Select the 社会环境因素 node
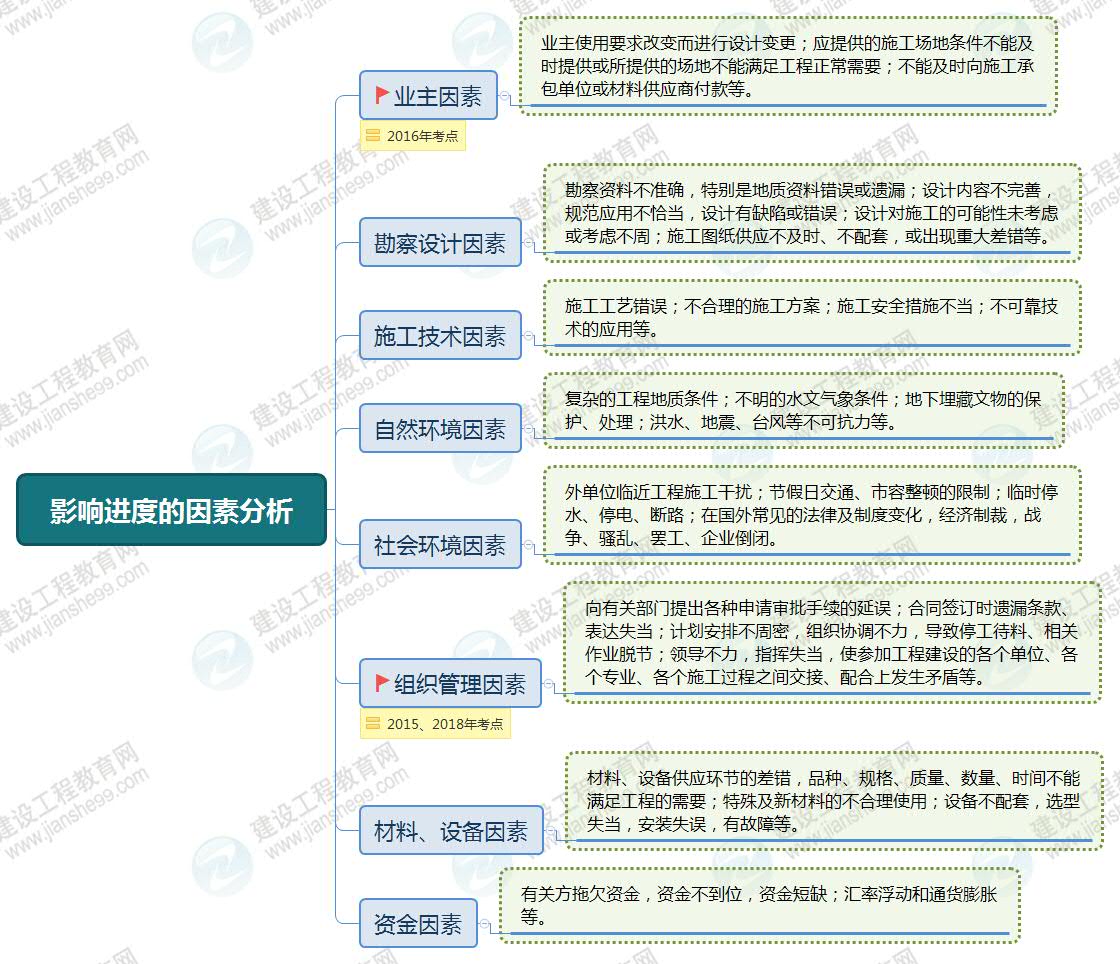The height and width of the screenshot is (964, 1120). [x=440, y=545]
